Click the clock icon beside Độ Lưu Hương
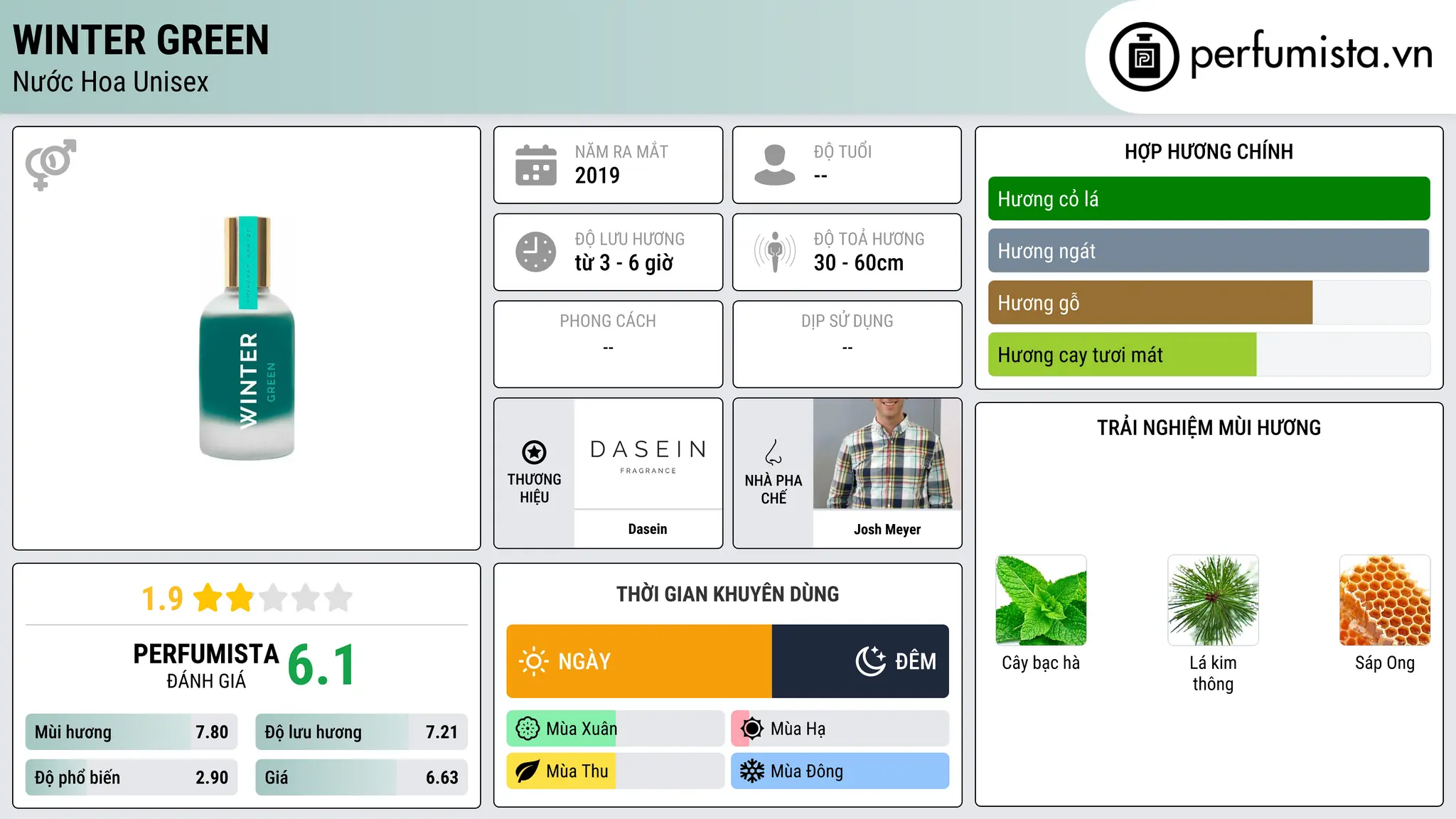The height and width of the screenshot is (819, 1456). tap(536, 252)
